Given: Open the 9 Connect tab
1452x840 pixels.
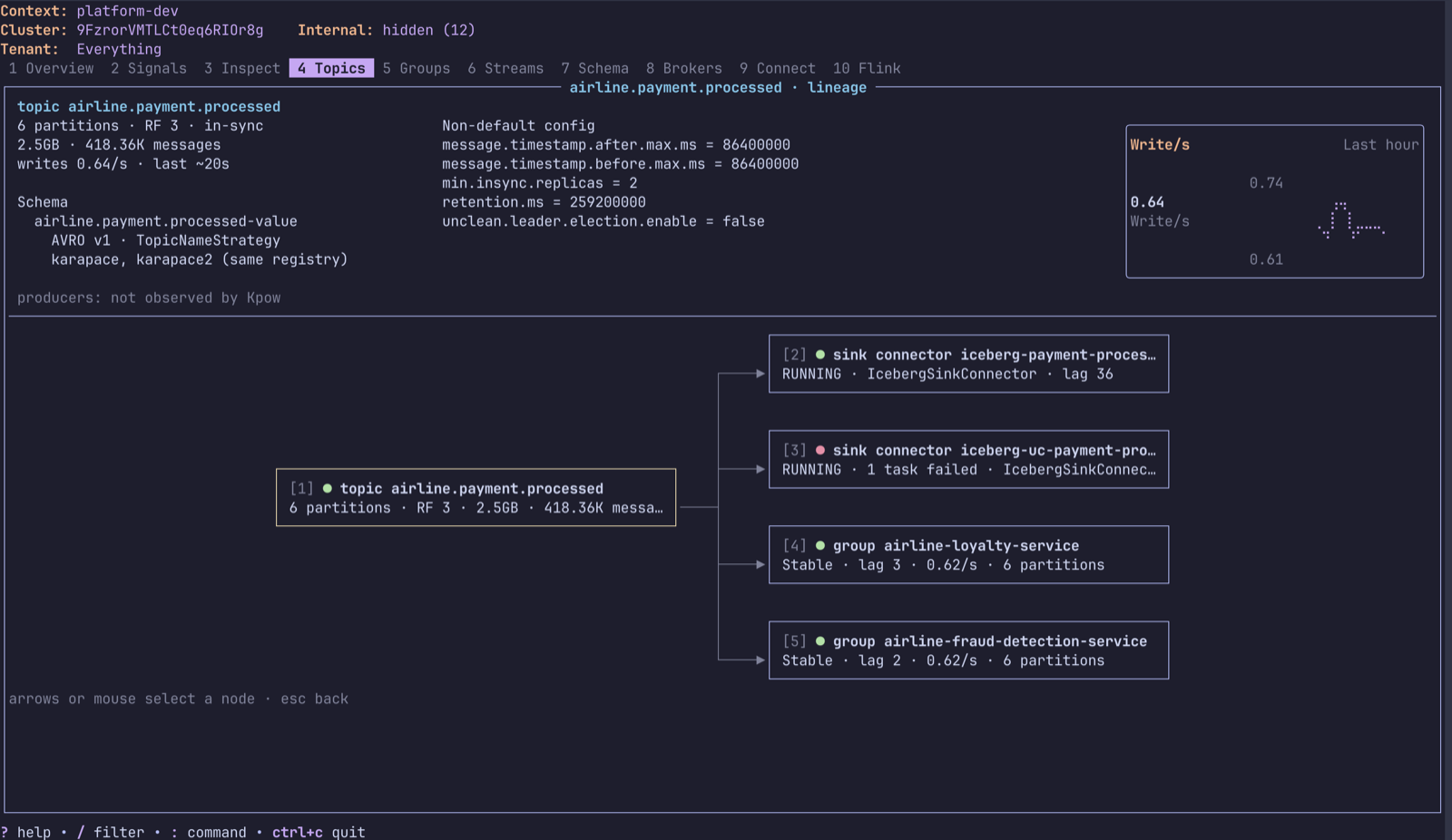Looking at the screenshot, I should pos(778,68).
